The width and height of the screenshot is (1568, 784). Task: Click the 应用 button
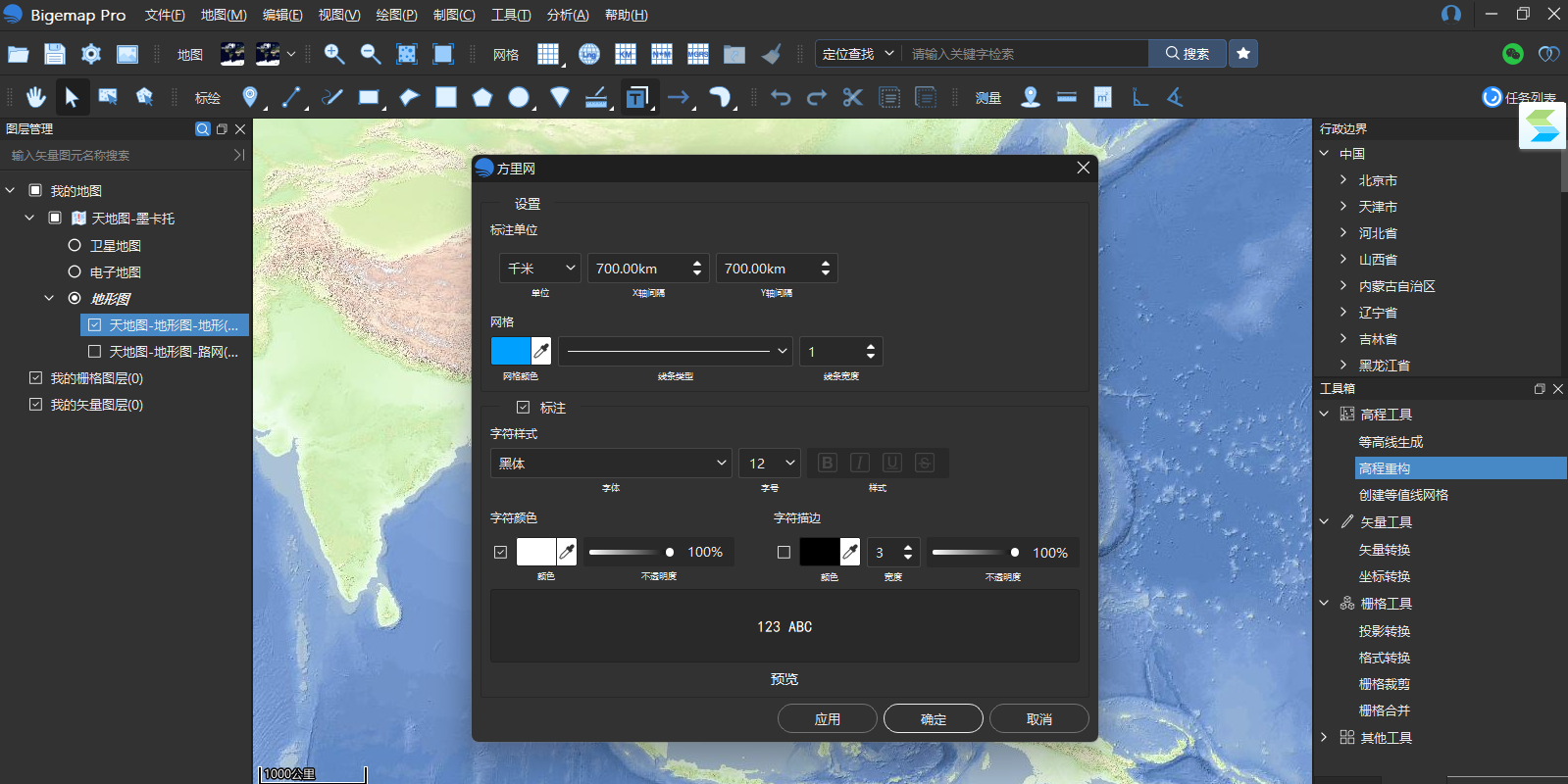(x=827, y=718)
